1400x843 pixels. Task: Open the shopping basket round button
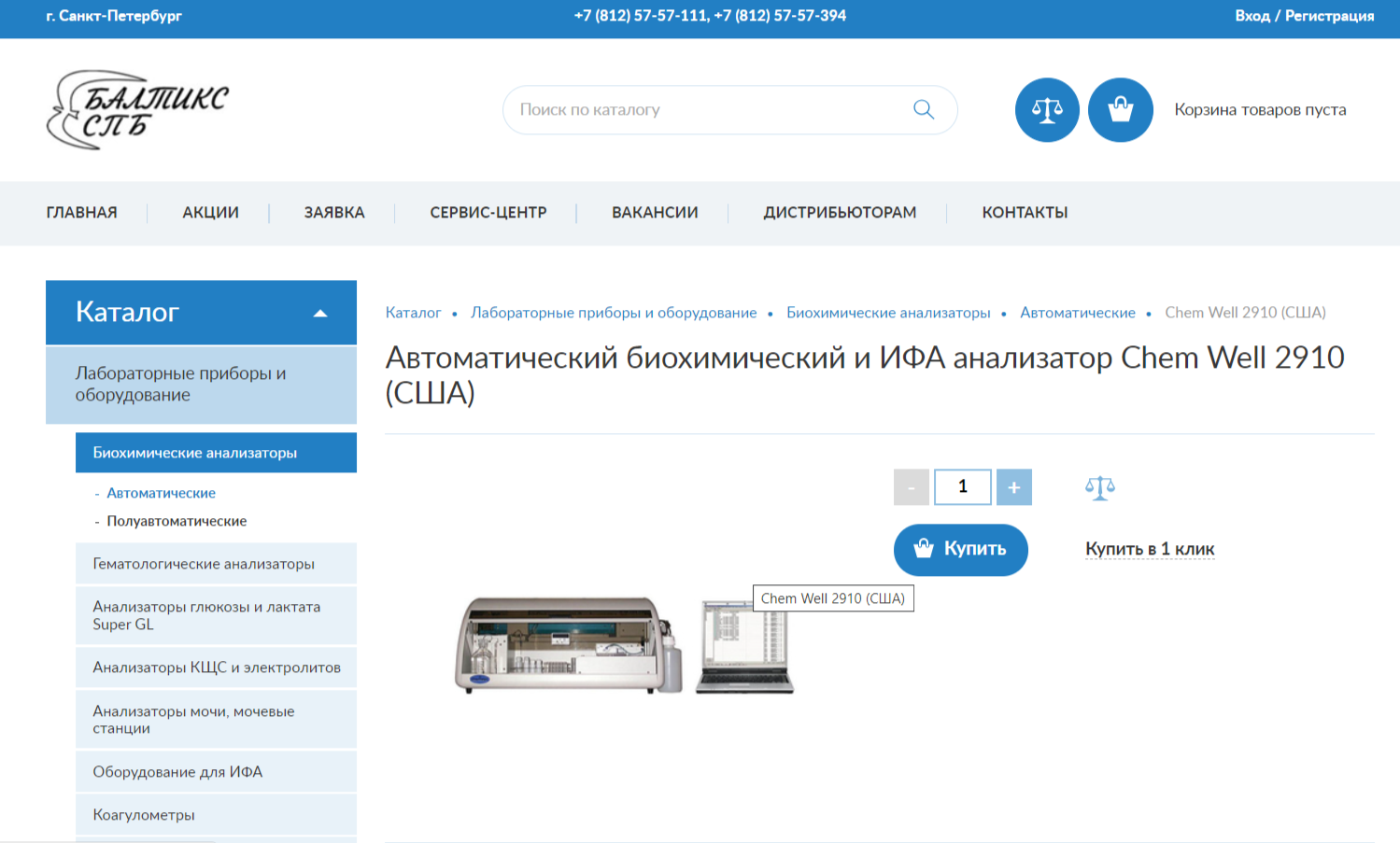point(1121,110)
